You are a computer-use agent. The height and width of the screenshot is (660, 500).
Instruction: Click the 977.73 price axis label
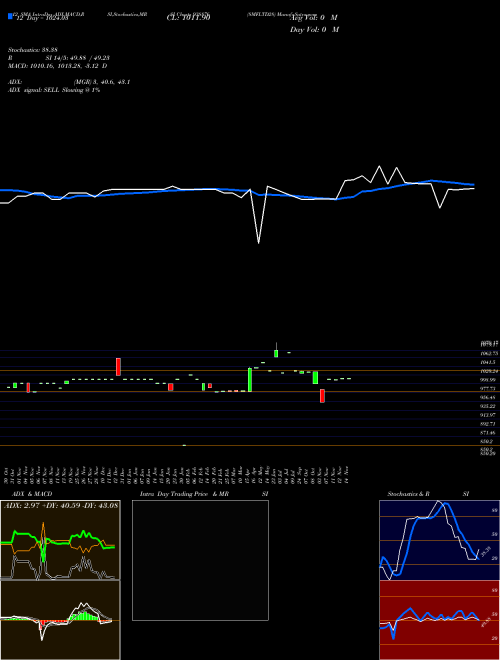pos(490,389)
